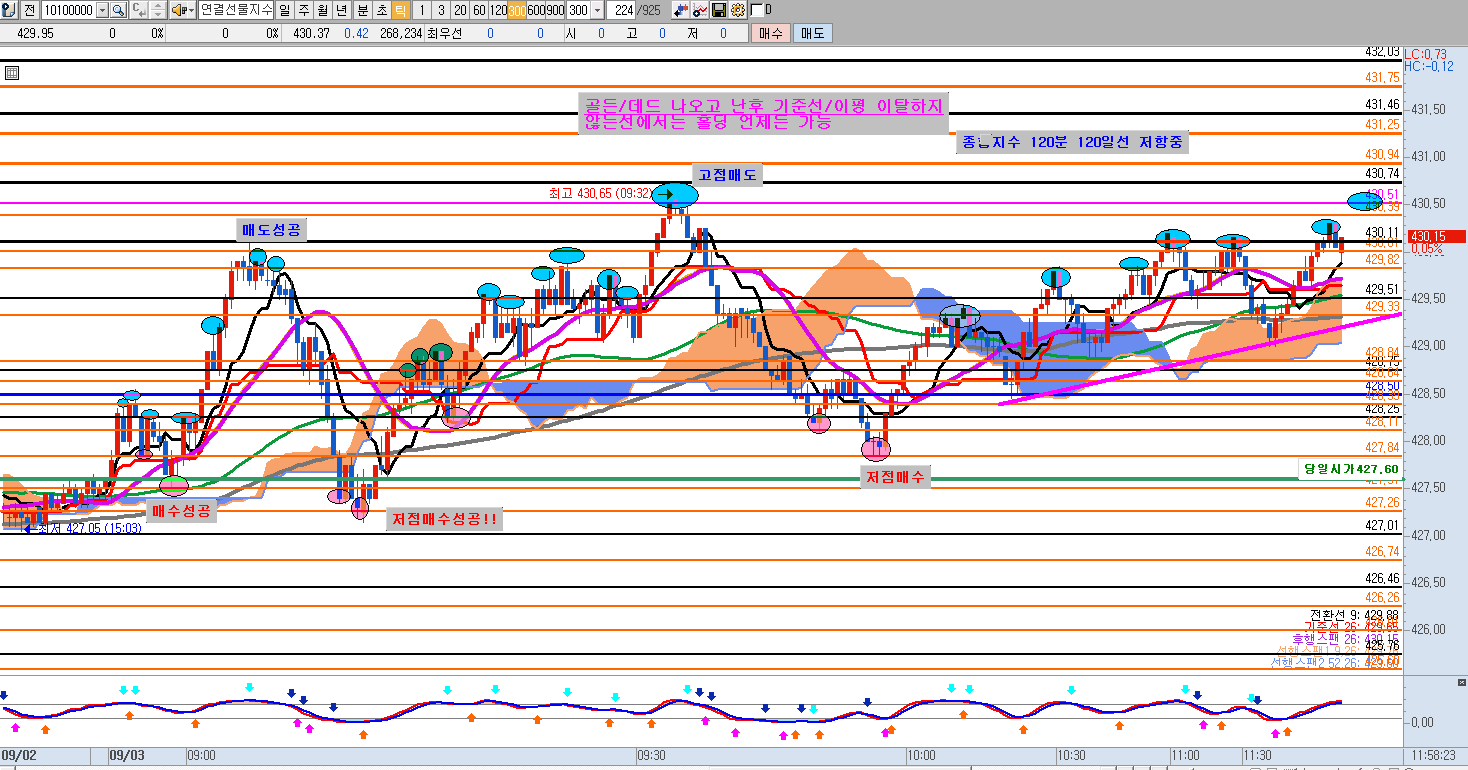Open chart settings gear icon
This screenshot has width=1468, height=770.
point(738,10)
